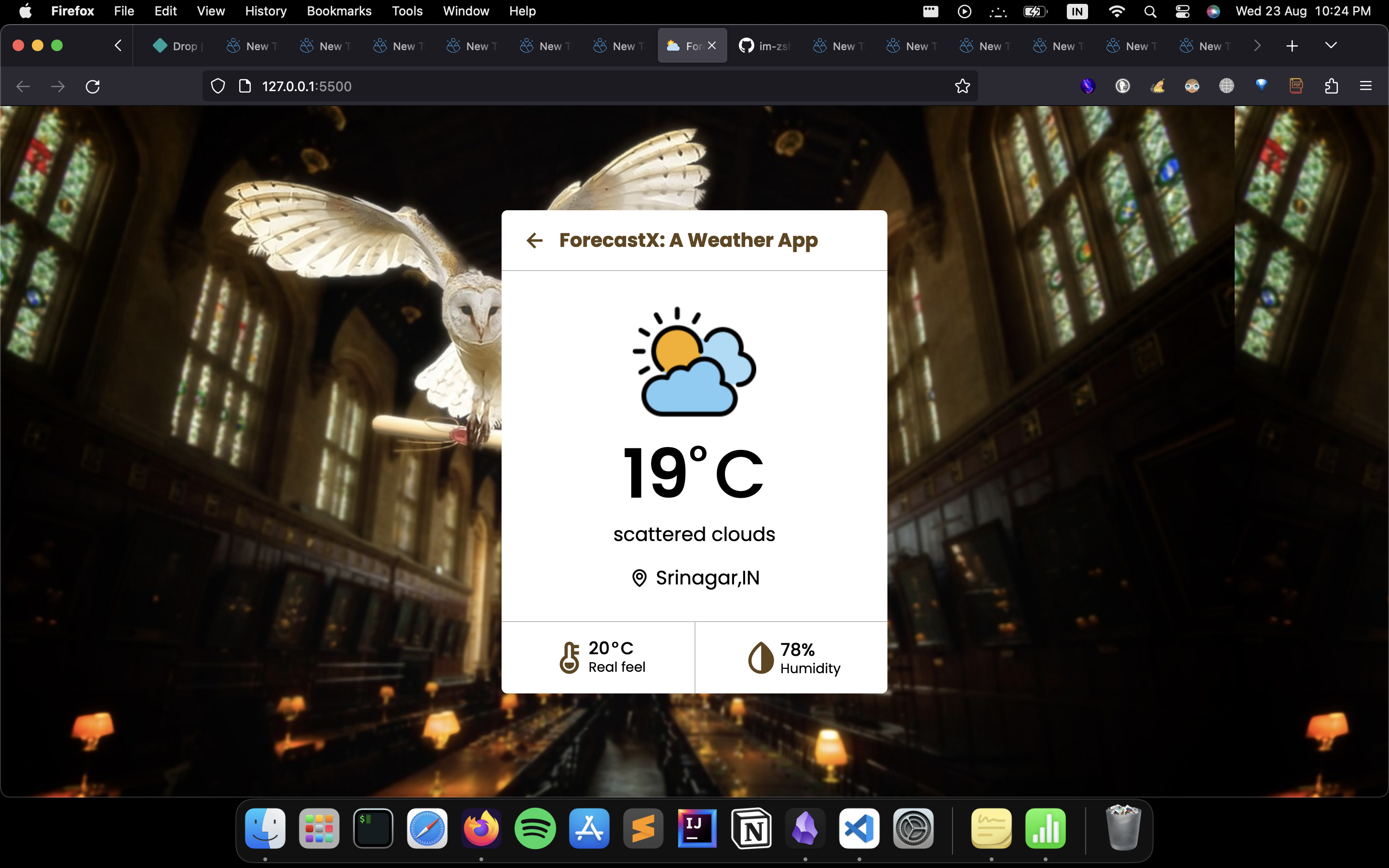Toggle the bookmark star for current page
The width and height of the screenshot is (1389, 868).
pyautogui.click(x=963, y=86)
